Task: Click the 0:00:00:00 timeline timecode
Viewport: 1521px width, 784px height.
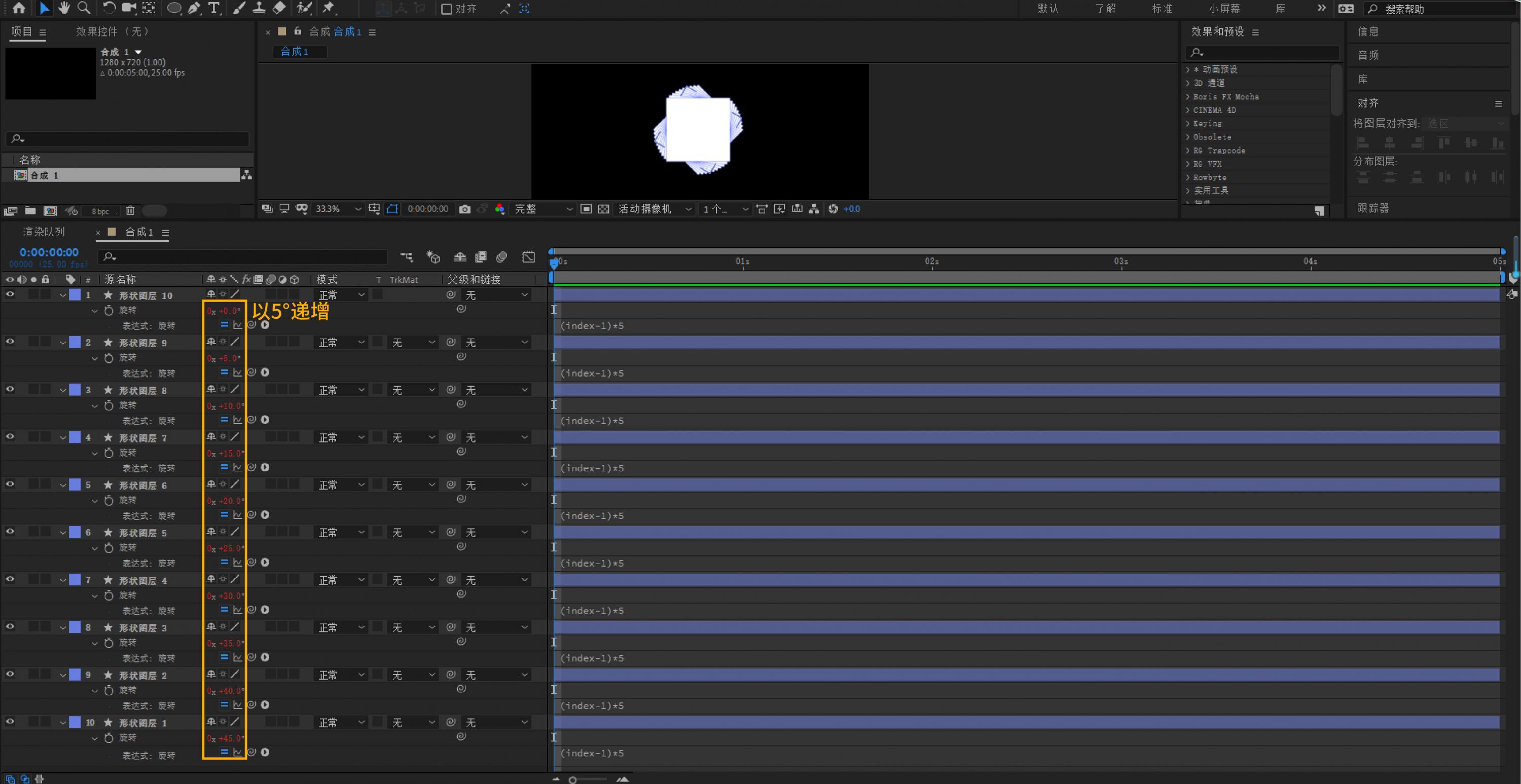Action: (48, 253)
